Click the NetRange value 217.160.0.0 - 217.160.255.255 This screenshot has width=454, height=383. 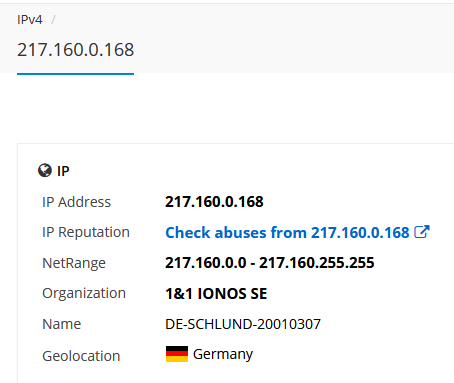270,263
